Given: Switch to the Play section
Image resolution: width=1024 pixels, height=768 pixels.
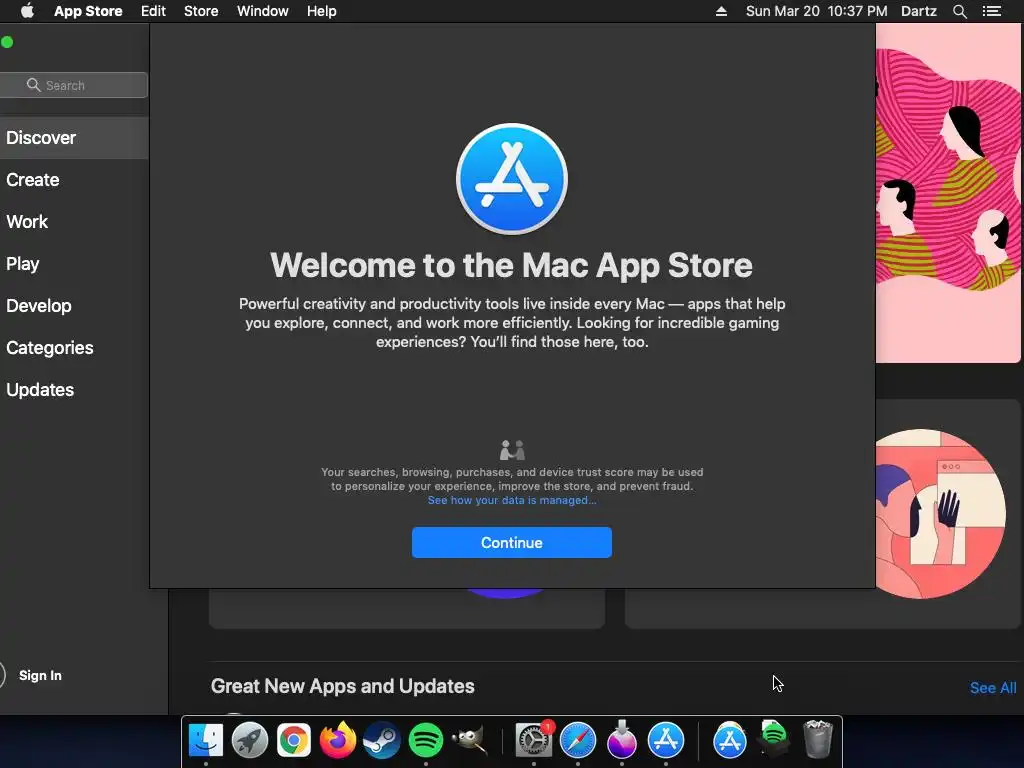Looking at the screenshot, I should [x=23, y=264].
